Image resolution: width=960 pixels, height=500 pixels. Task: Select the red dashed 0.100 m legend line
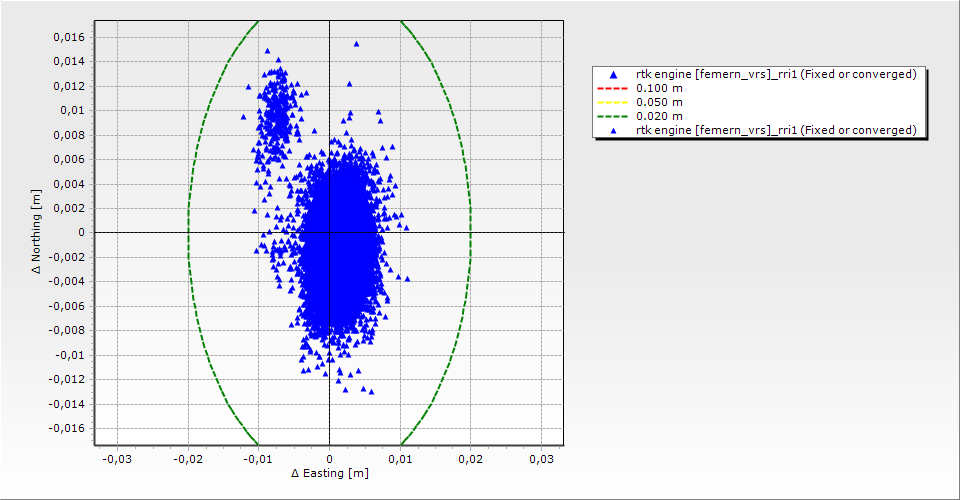pos(612,88)
